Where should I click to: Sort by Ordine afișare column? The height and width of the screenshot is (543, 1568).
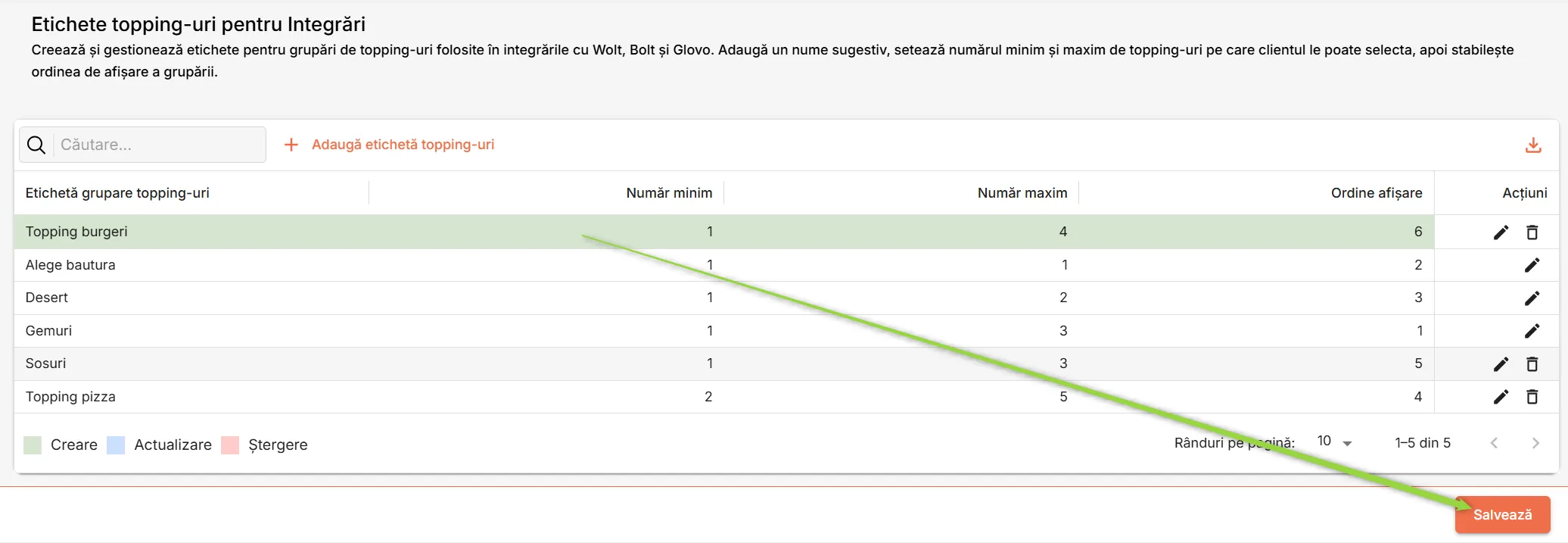click(x=1377, y=193)
